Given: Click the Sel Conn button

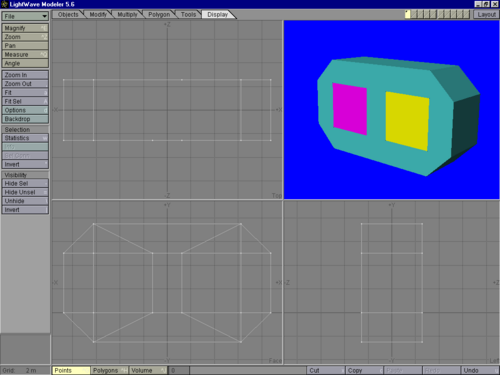Looking at the screenshot, I should pos(25,155).
